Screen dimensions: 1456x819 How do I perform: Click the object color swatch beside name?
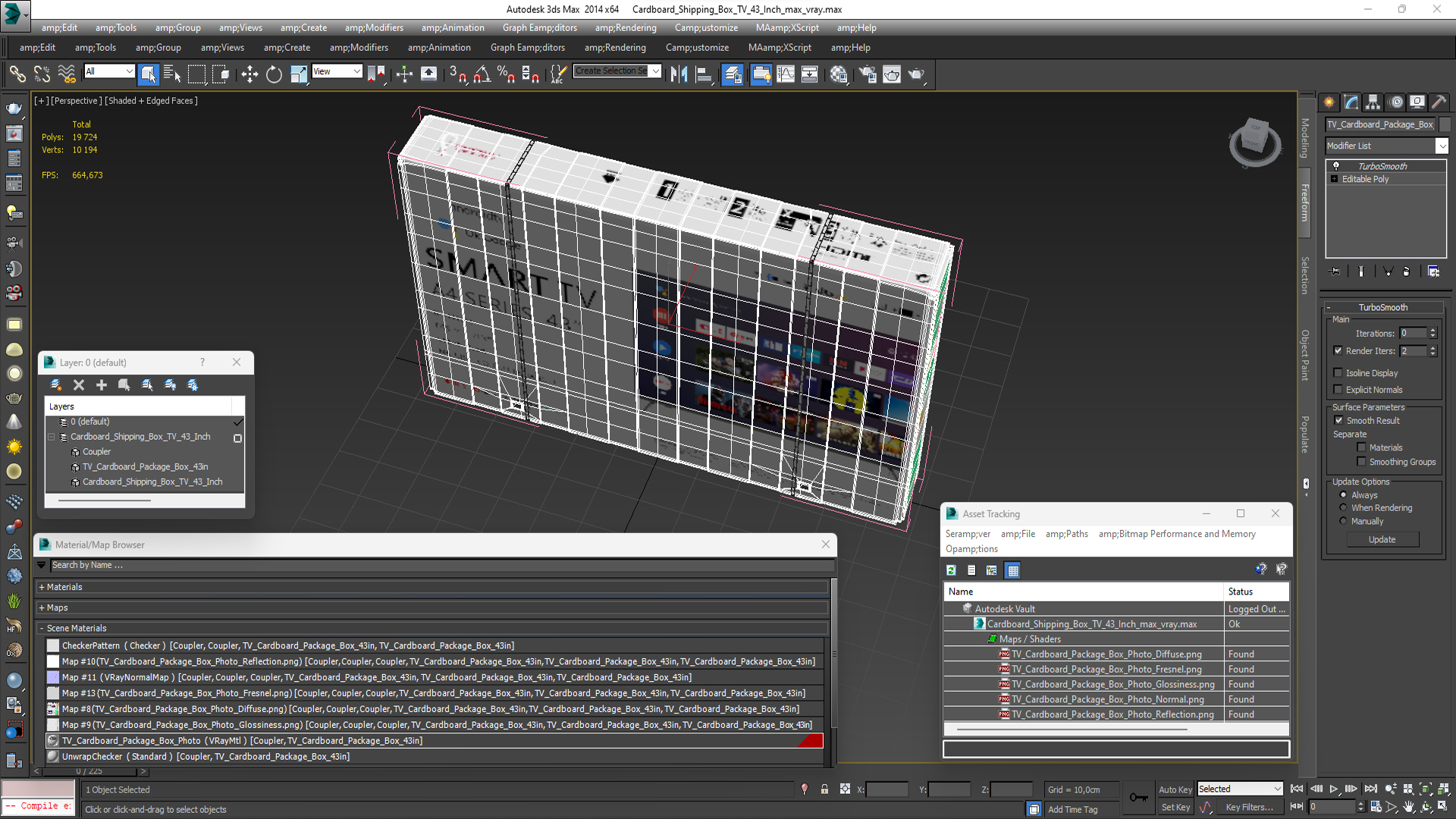[1445, 124]
